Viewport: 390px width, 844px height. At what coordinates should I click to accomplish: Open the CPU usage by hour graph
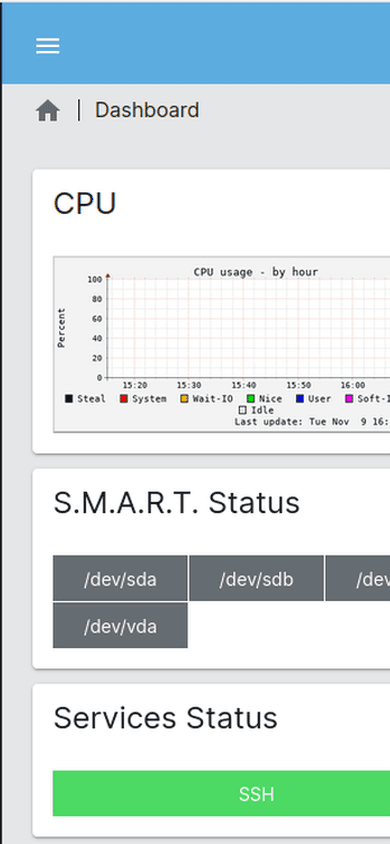[222, 344]
